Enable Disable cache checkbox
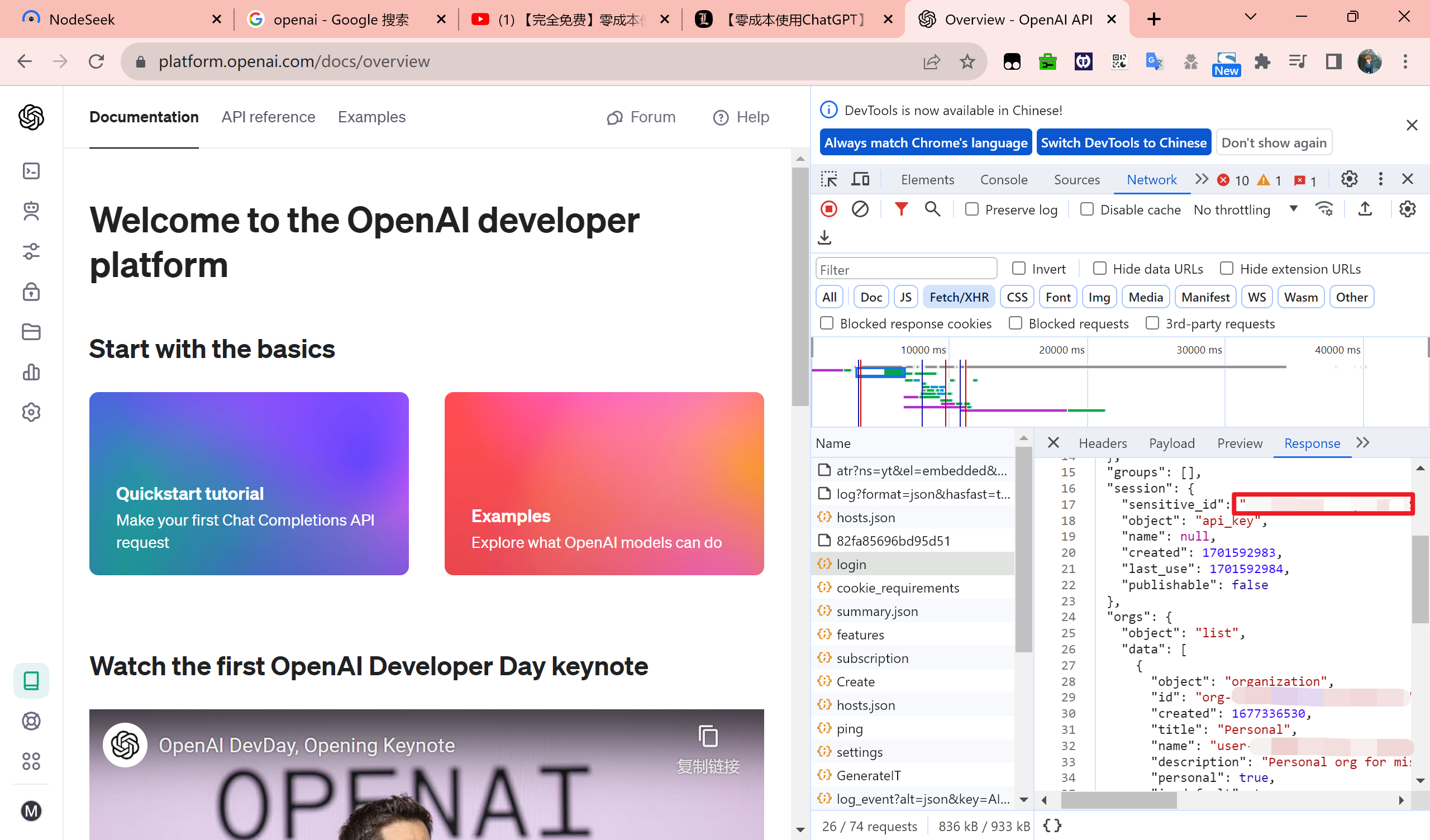The image size is (1430, 840). tap(1087, 209)
